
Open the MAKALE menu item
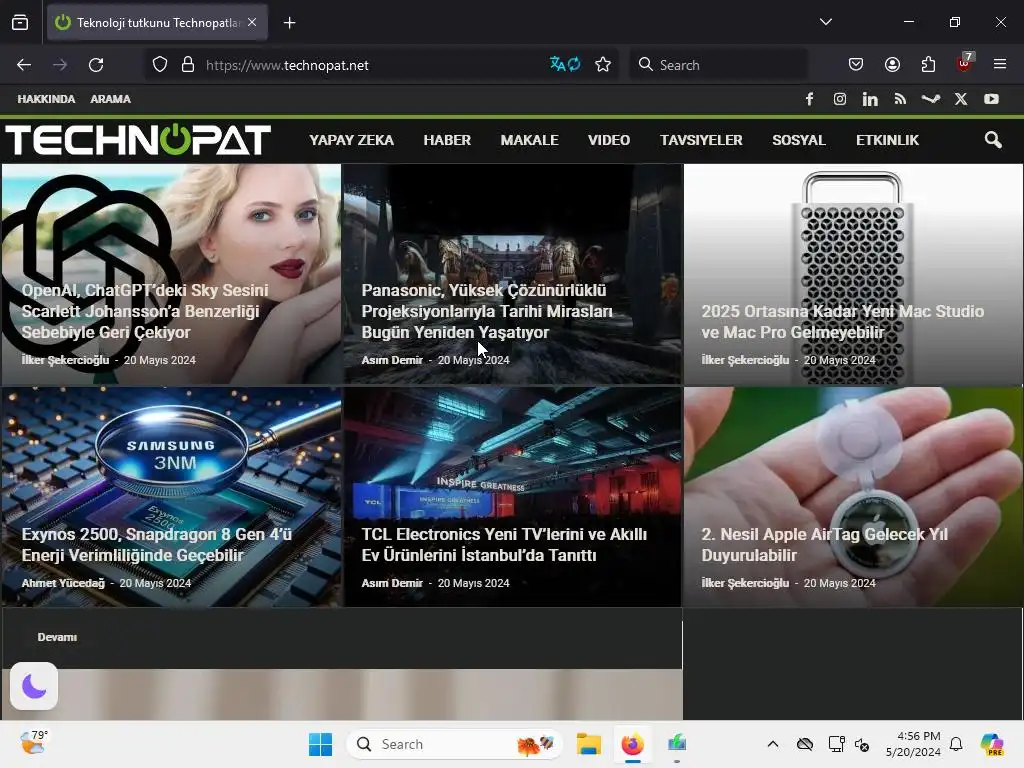tap(529, 140)
